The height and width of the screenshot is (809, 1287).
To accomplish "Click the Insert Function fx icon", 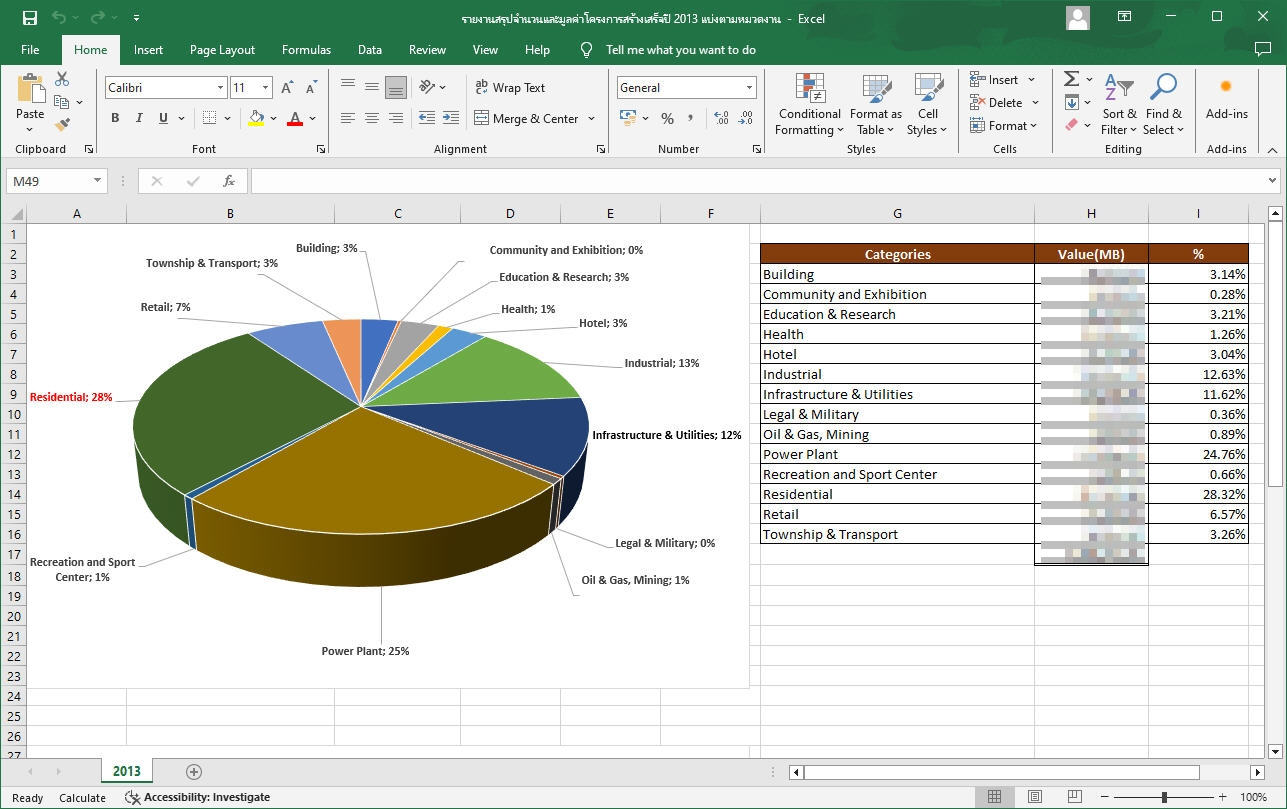I will coord(229,181).
